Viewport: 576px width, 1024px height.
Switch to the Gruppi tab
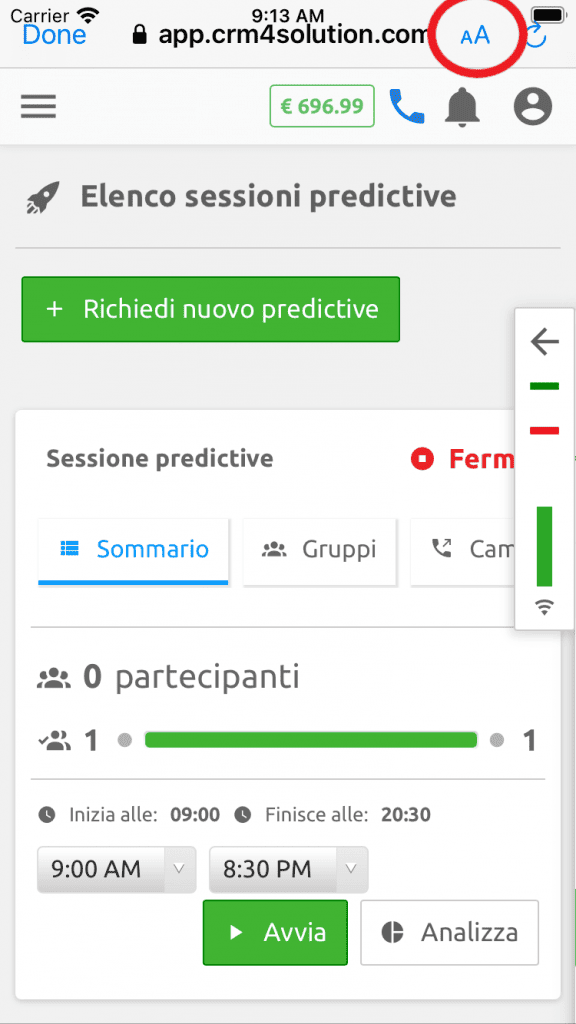320,551
